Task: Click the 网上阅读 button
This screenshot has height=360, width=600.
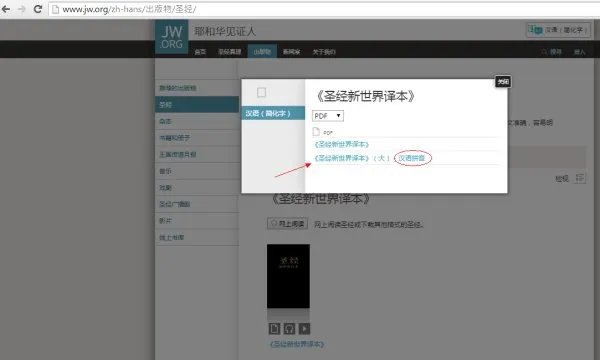Action: click(287, 223)
